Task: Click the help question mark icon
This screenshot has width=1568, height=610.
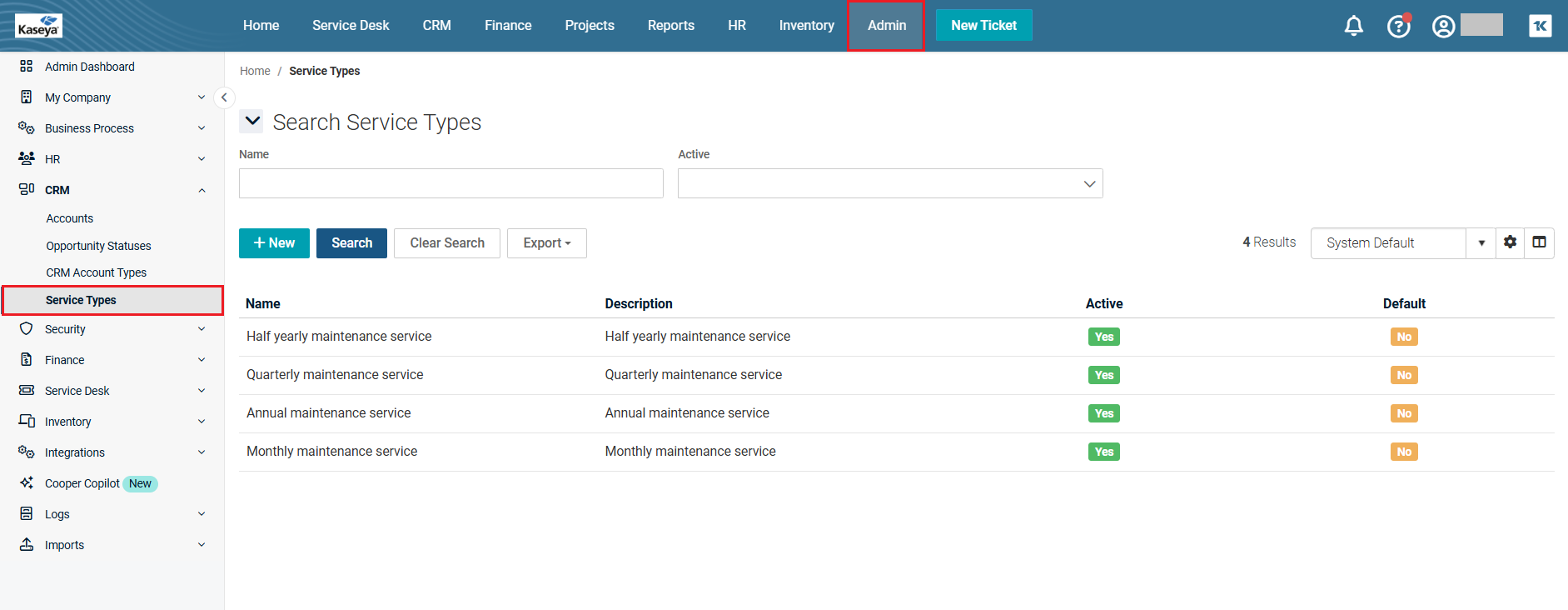Action: (x=1398, y=27)
